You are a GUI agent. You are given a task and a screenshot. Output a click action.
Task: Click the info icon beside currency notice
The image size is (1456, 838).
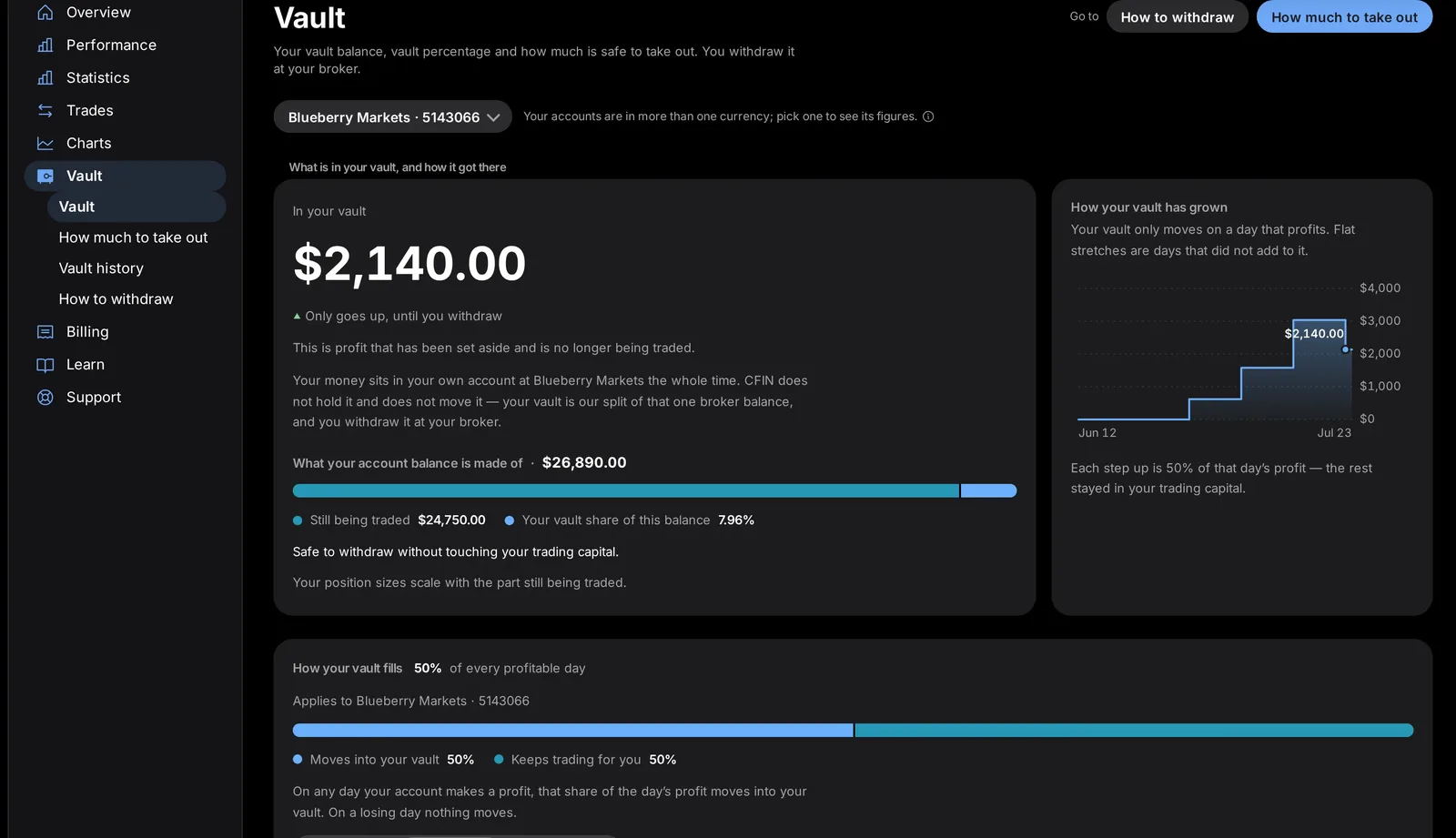point(928,116)
